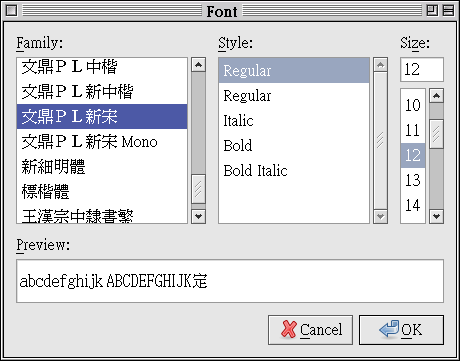This screenshot has width=460, height=361.
Task: Select size 14 in the list
Action: (413, 205)
